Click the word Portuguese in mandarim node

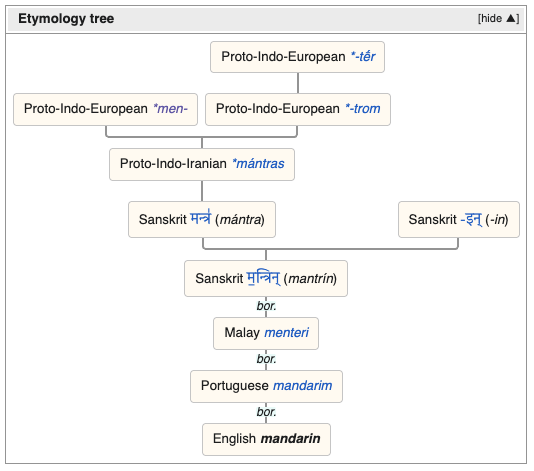235,386
